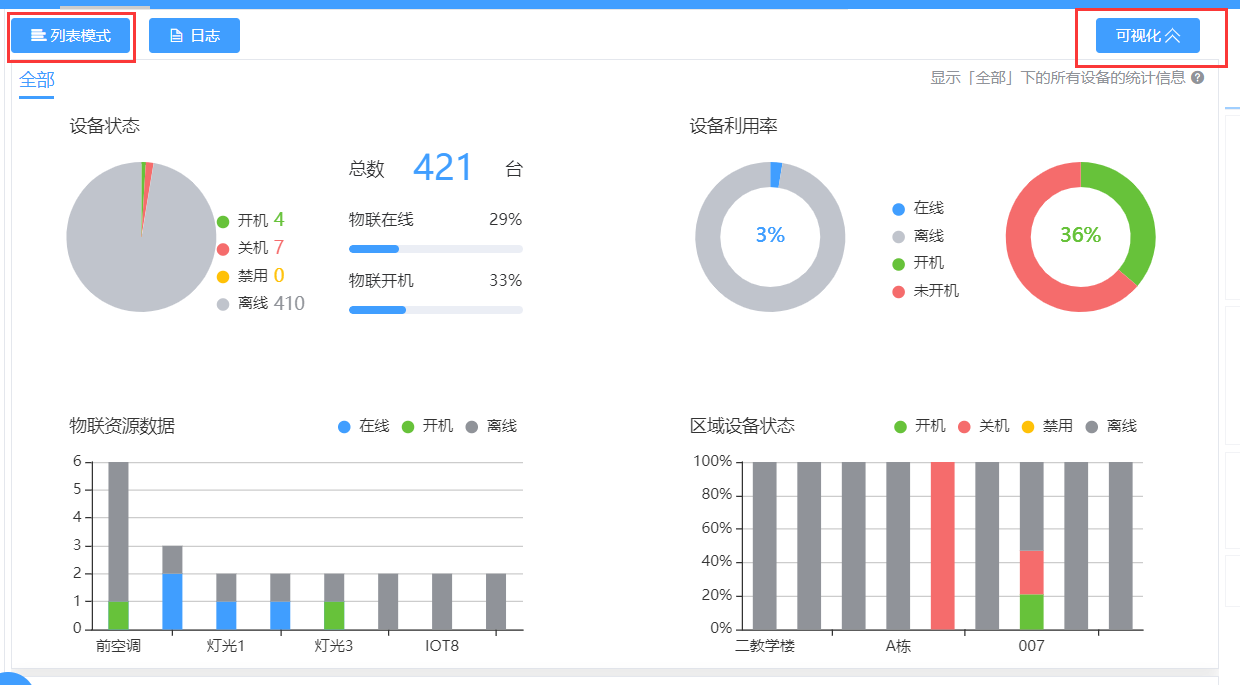Click the 3% online utilization donut chart

pyautogui.click(x=770, y=236)
